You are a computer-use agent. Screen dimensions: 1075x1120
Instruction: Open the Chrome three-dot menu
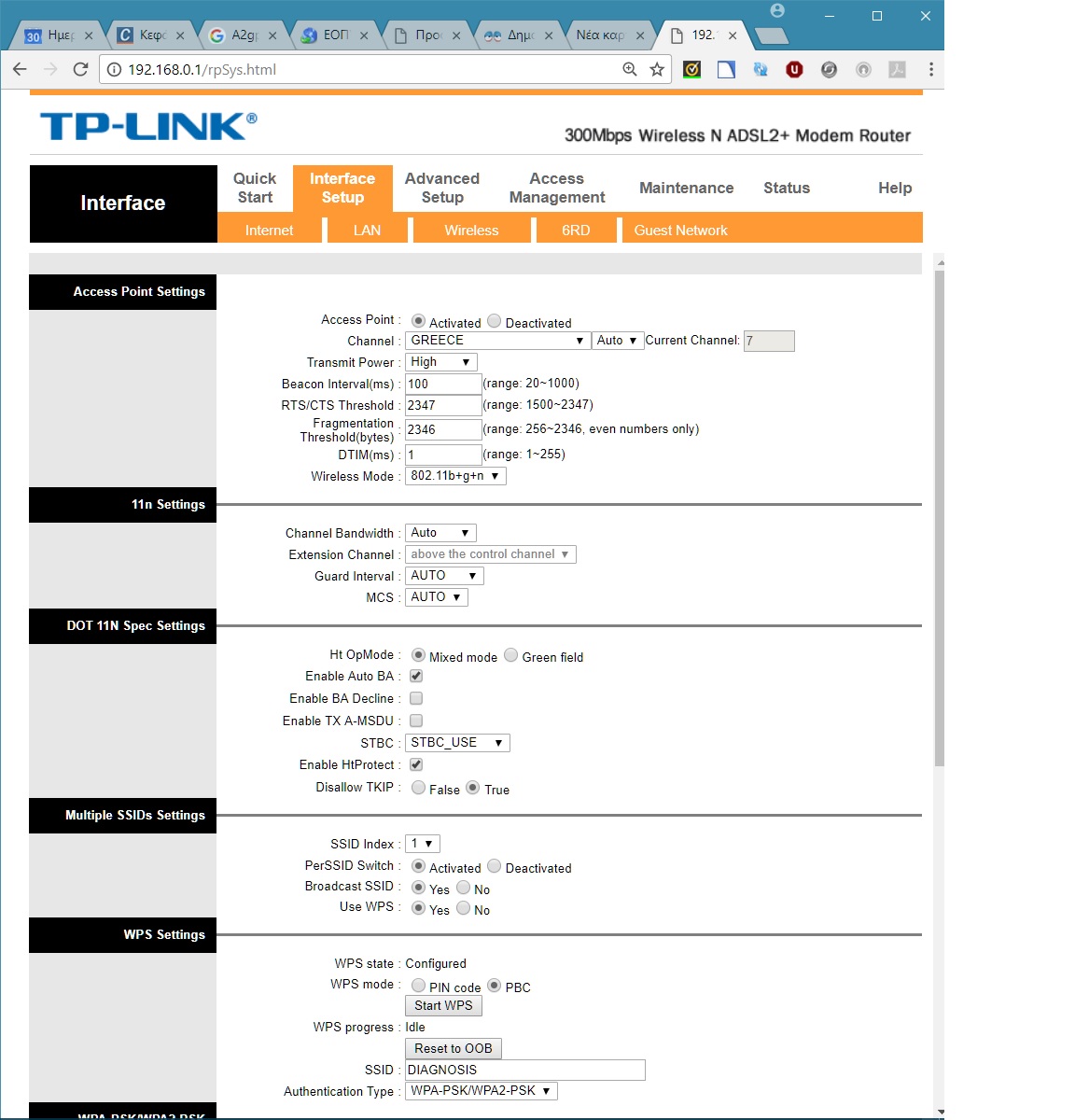(x=930, y=69)
